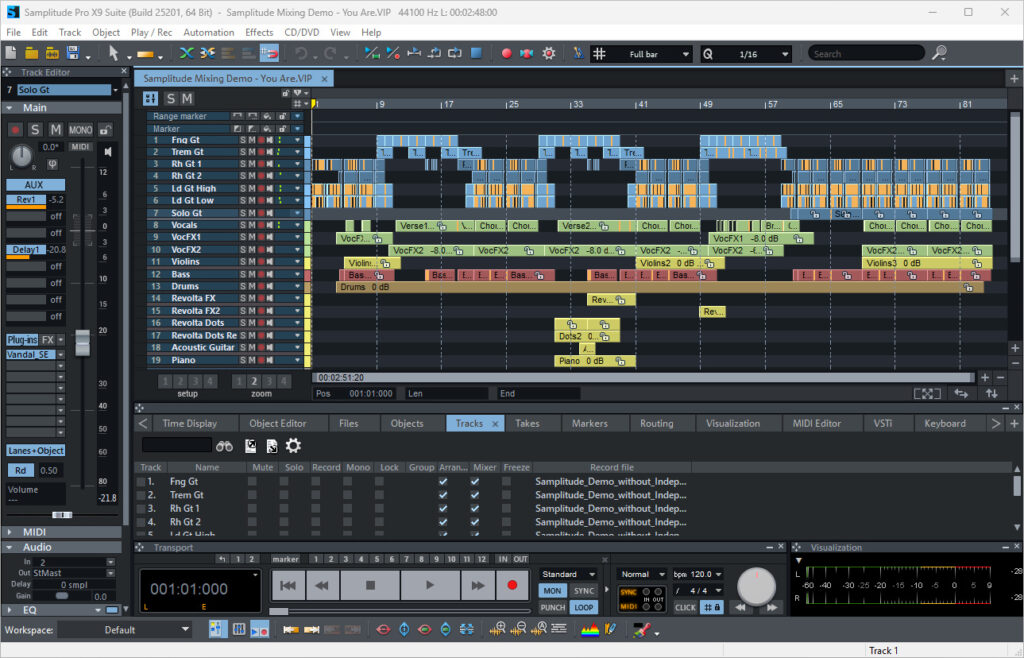
Task: Open the mixer icon in bottom toolbar
Action: coord(239,629)
